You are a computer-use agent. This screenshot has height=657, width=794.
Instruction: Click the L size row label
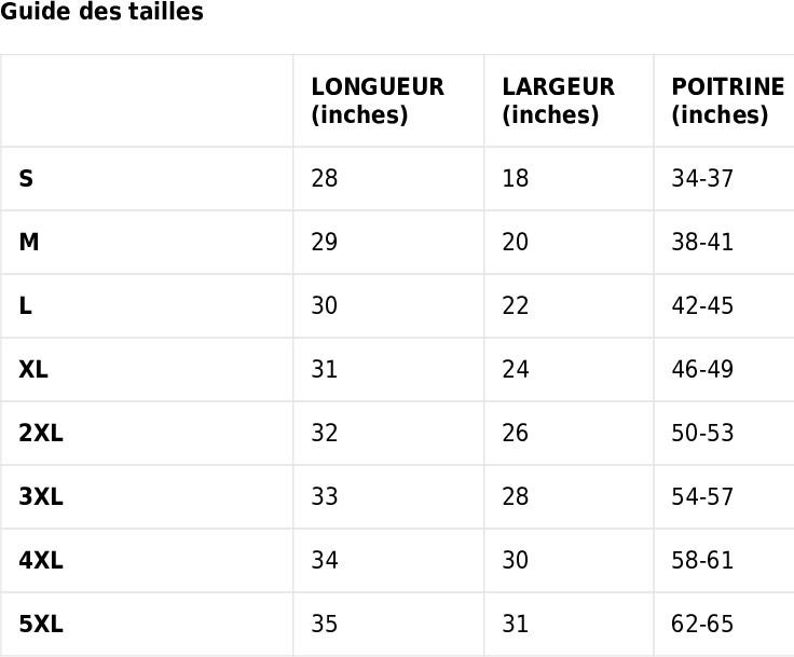[25, 305]
